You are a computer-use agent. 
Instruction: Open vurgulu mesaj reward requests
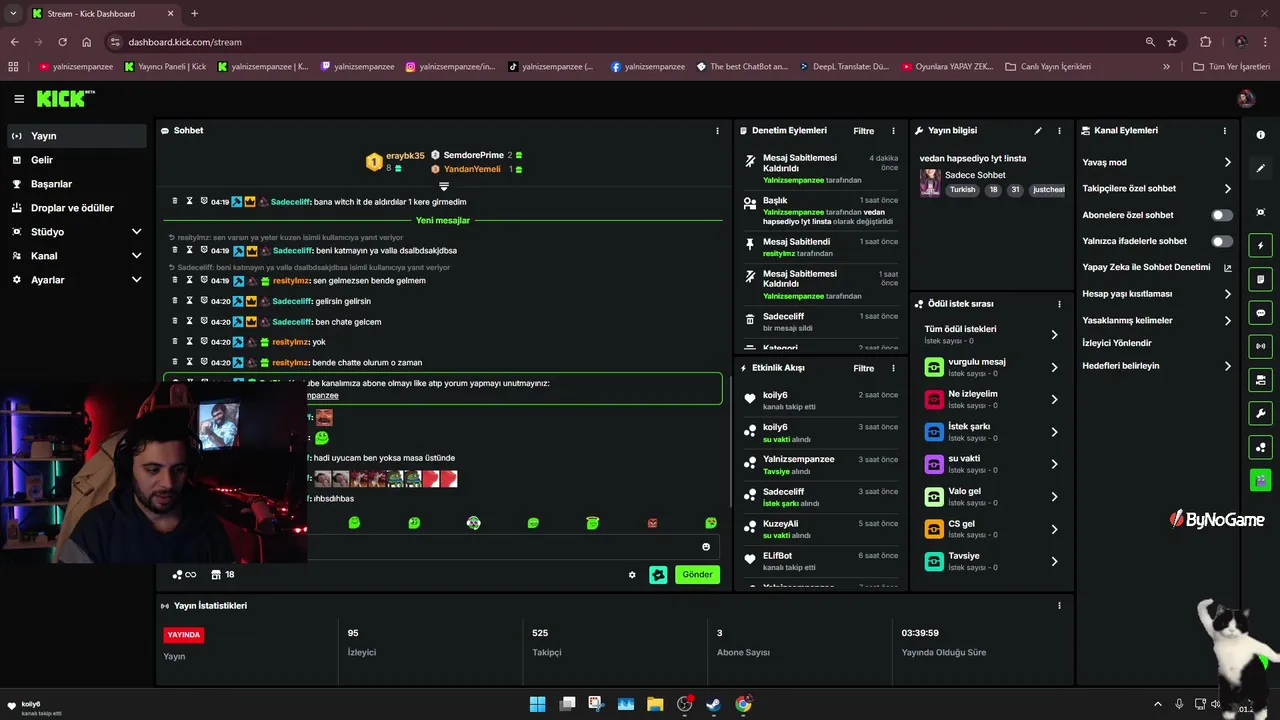[x=990, y=367]
